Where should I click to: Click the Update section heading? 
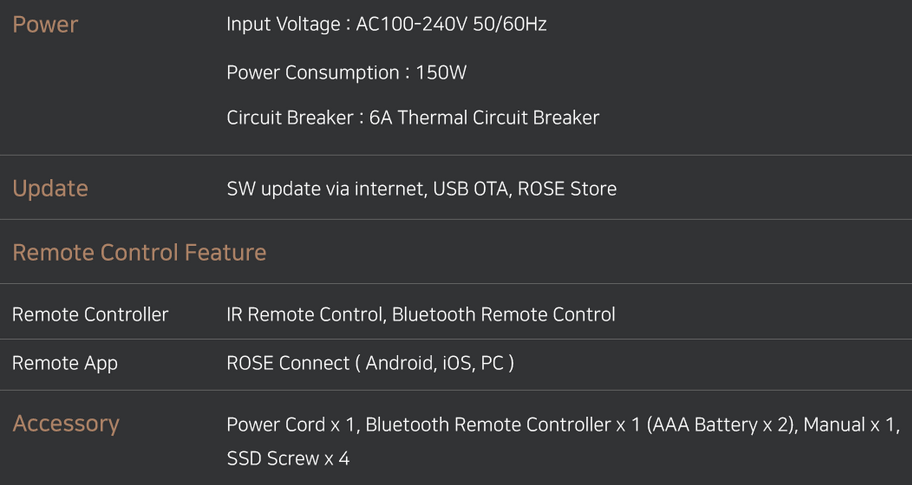click(x=51, y=188)
